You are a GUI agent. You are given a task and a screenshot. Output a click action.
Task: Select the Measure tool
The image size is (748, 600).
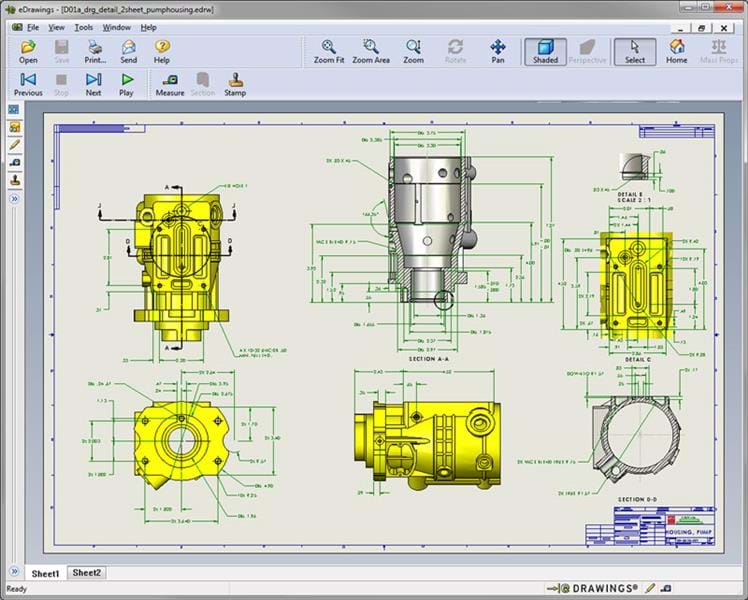(x=170, y=84)
